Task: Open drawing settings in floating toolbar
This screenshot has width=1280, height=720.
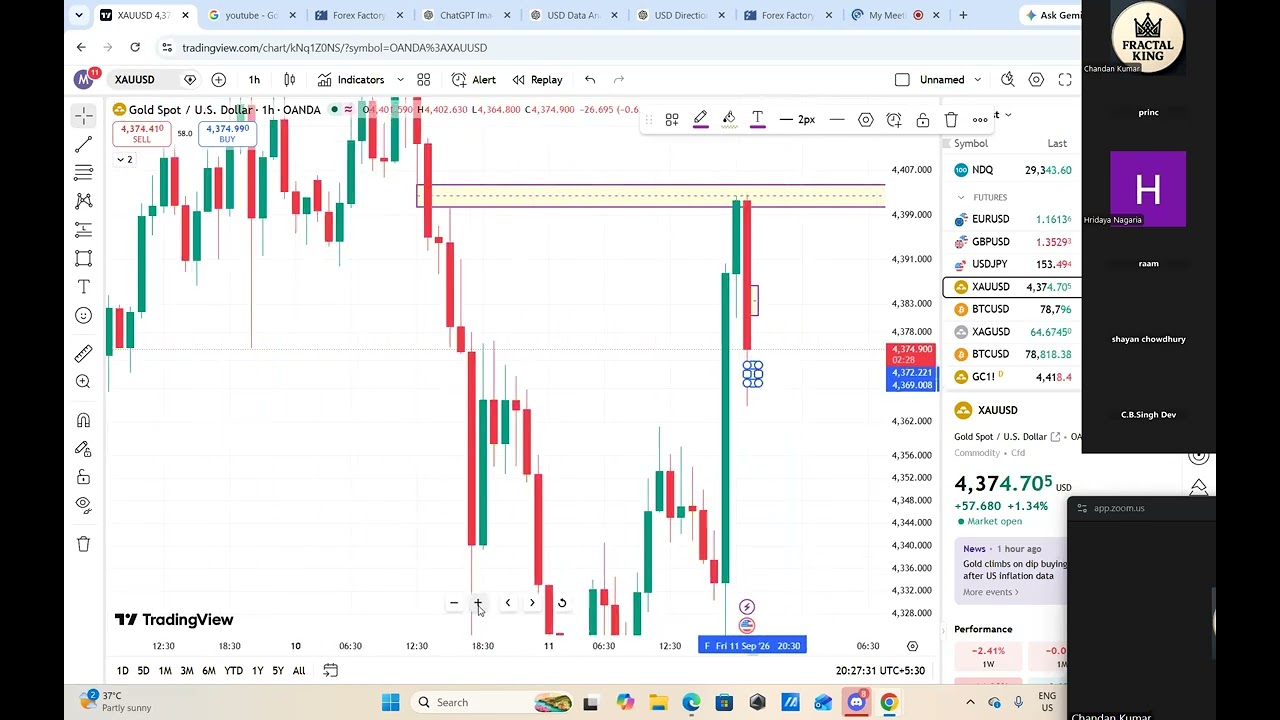Action: tap(866, 120)
